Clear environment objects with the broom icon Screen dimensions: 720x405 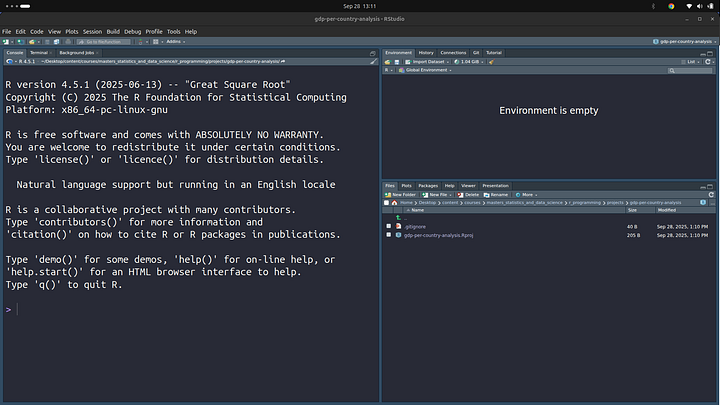point(491,62)
